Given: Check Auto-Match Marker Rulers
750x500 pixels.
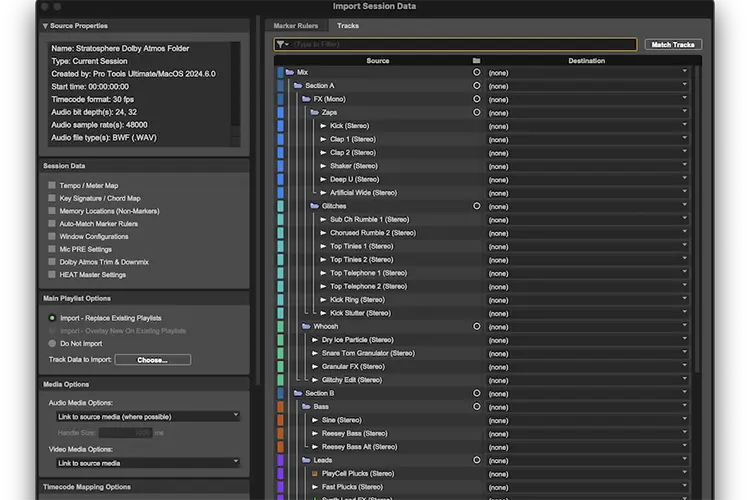Looking at the screenshot, I should (x=52, y=223).
